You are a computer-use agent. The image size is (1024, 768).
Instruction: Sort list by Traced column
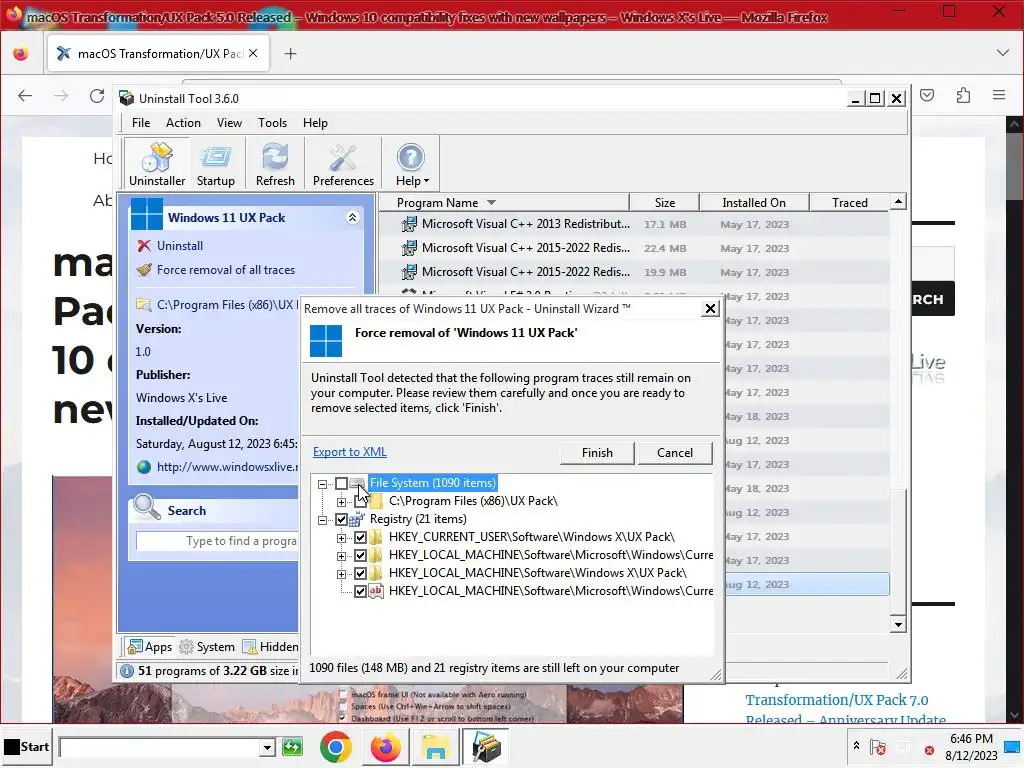tap(850, 202)
